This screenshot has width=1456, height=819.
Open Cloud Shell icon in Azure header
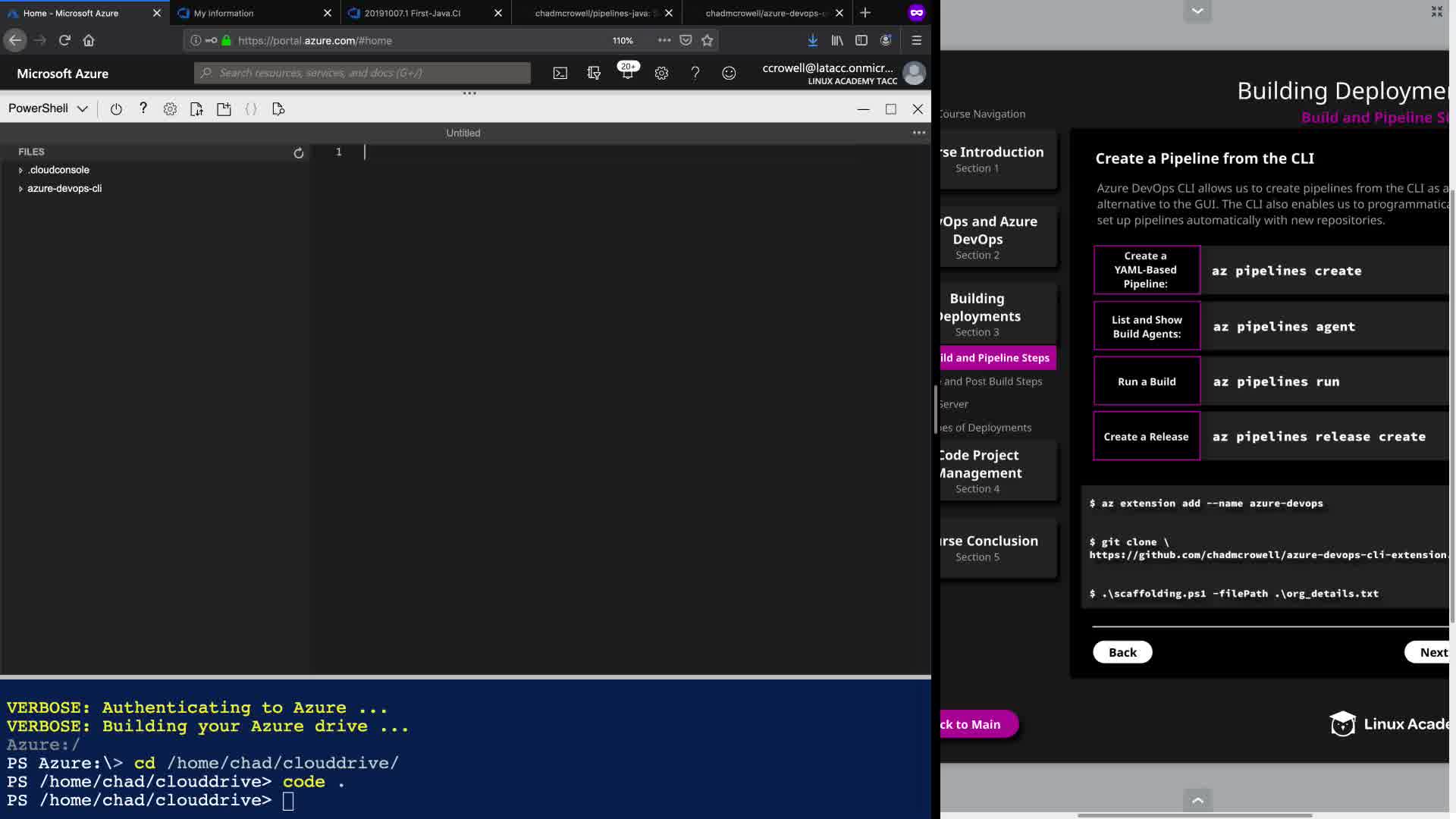pos(560,73)
